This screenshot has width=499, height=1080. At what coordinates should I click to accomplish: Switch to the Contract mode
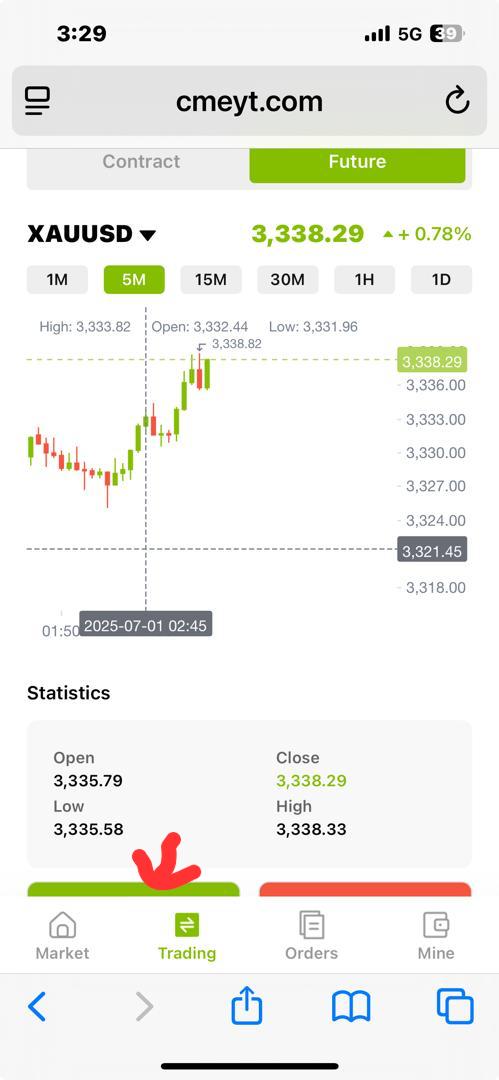(141, 162)
